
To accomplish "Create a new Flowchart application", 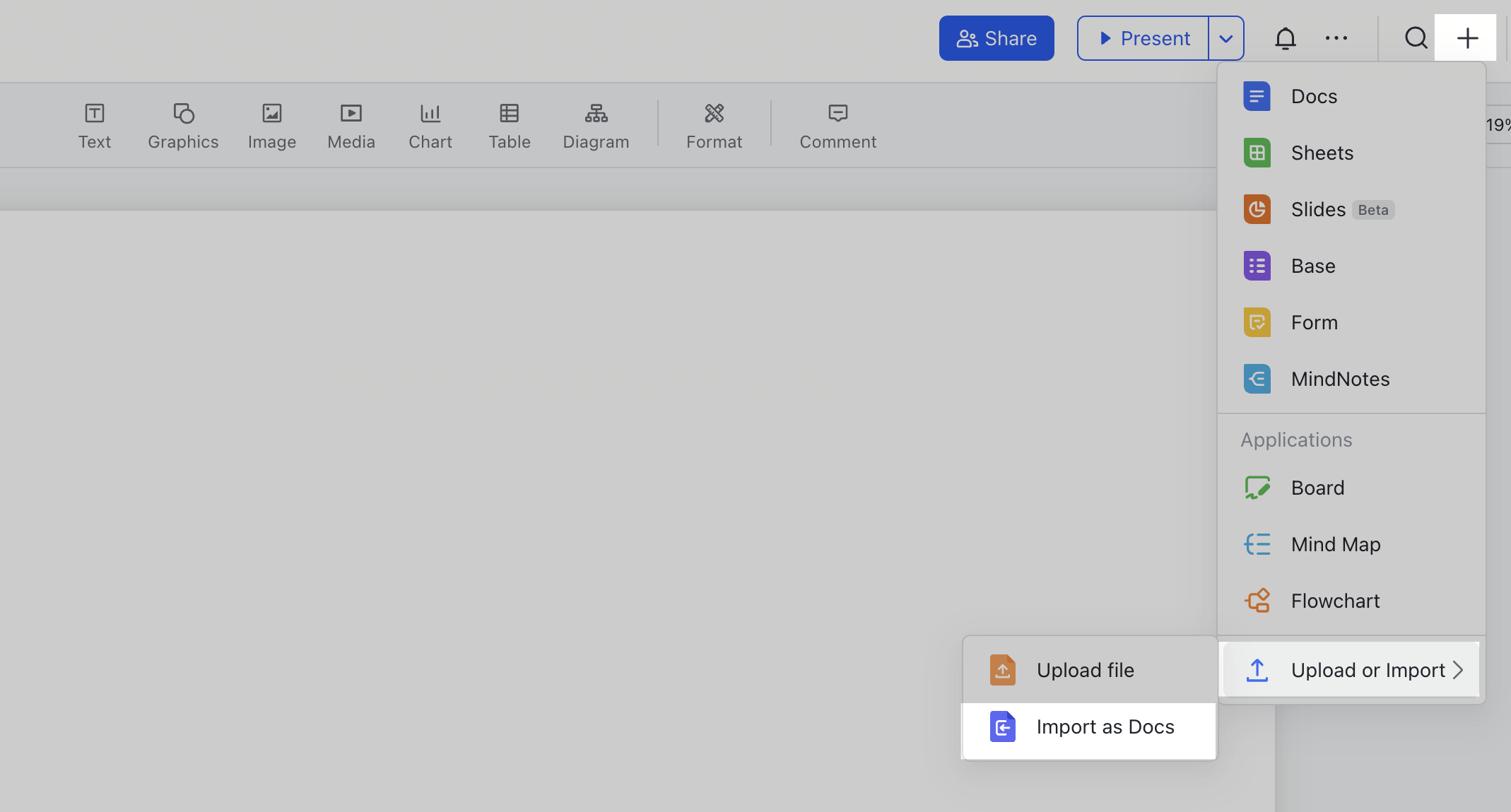I will coord(1334,601).
